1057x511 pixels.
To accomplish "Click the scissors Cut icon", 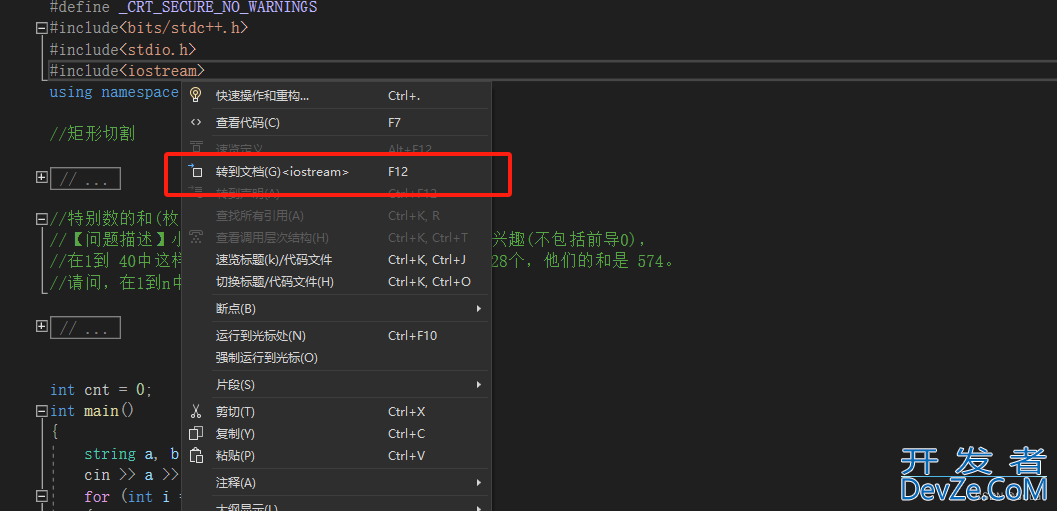I will pos(196,411).
